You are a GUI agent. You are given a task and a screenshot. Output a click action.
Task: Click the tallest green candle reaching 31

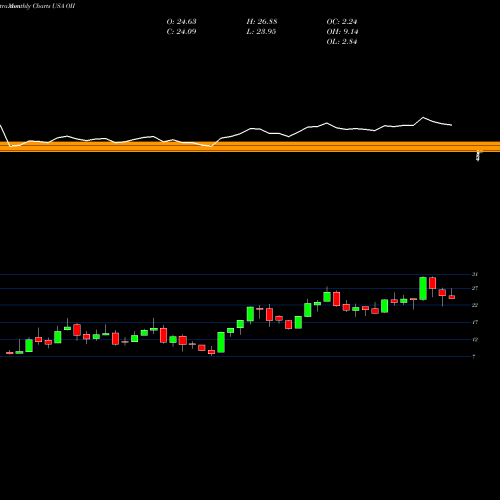coord(423,288)
